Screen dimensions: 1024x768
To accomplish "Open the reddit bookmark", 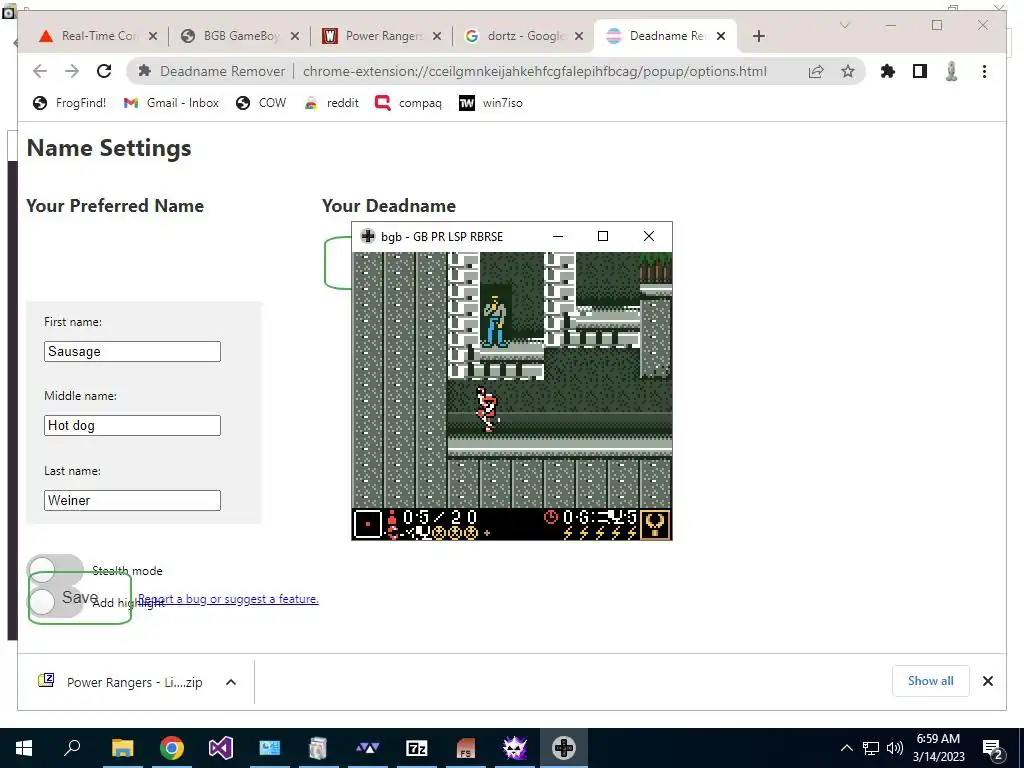I will (x=332, y=103).
